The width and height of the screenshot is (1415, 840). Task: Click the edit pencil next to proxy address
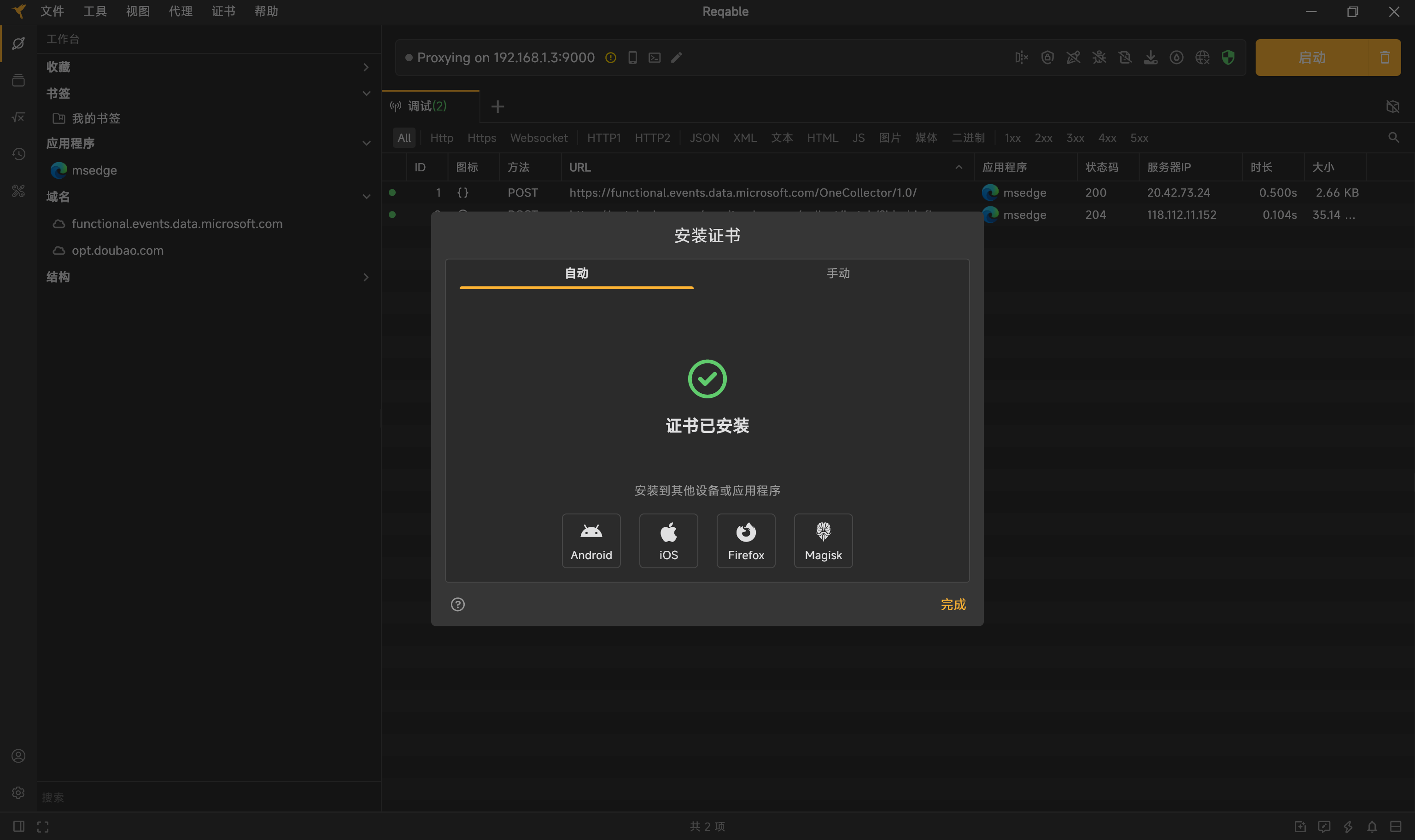click(676, 57)
